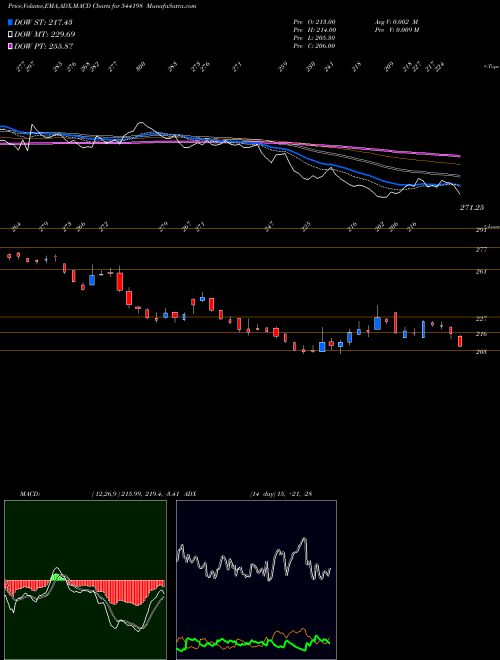Click the MACD panel heading label
The width and height of the screenshot is (500, 660).
29,494
